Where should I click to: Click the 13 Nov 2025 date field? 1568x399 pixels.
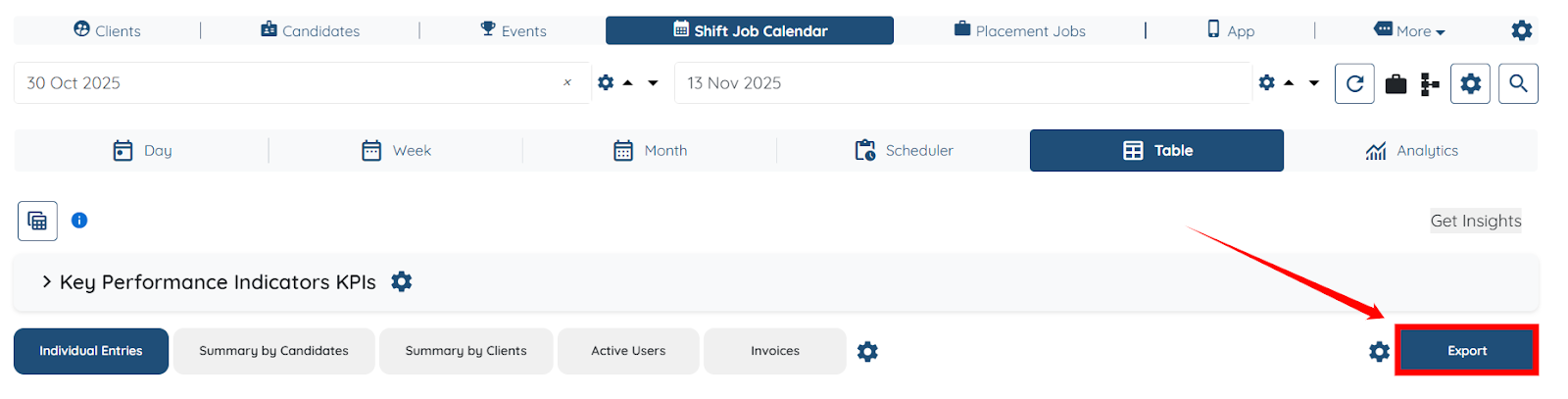[960, 83]
